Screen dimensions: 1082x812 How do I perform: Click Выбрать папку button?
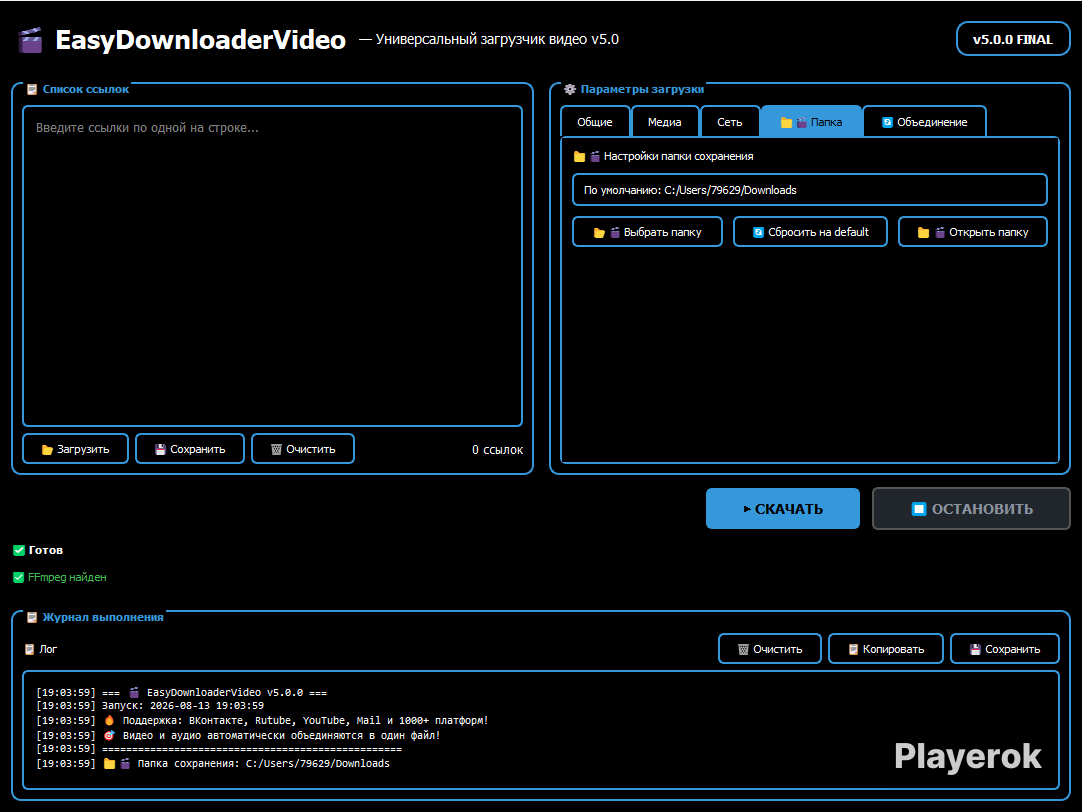pos(647,232)
